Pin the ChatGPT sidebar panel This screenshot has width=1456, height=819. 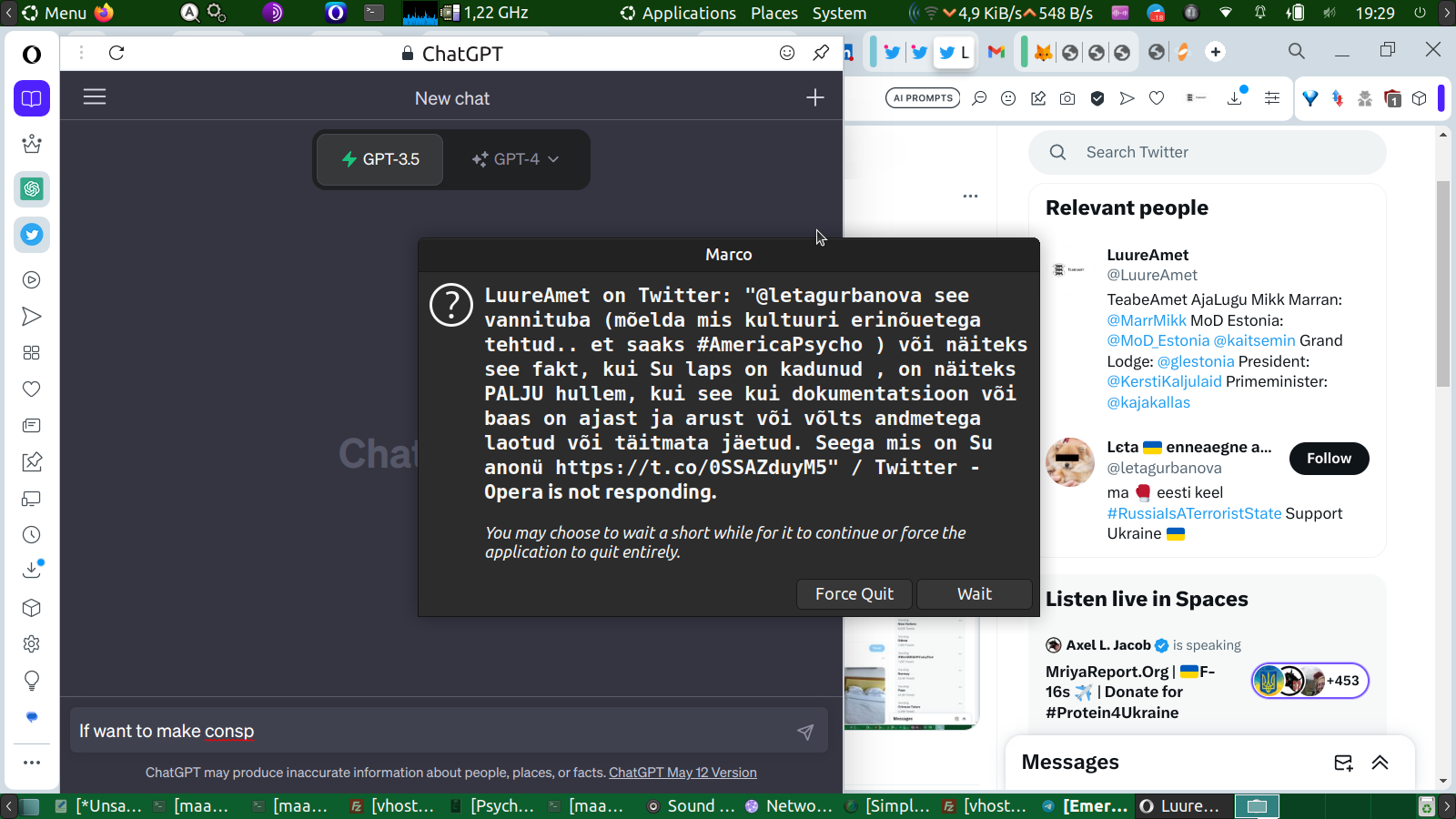821,53
